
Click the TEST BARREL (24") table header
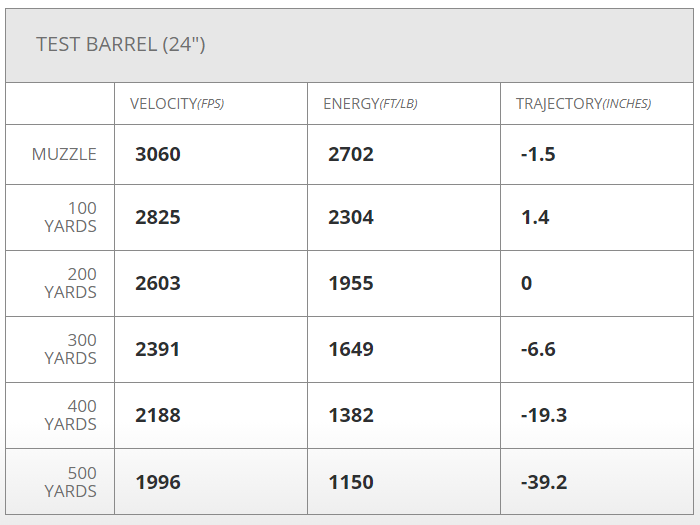pyautogui.click(x=121, y=45)
